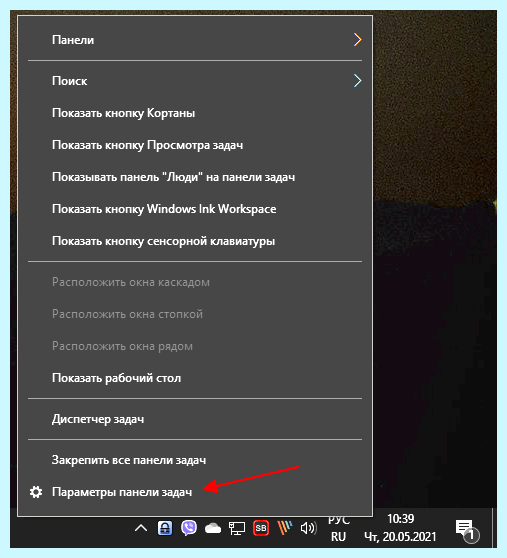Click the network computer tray icon
The image size is (507, 558).
point(237,528)
